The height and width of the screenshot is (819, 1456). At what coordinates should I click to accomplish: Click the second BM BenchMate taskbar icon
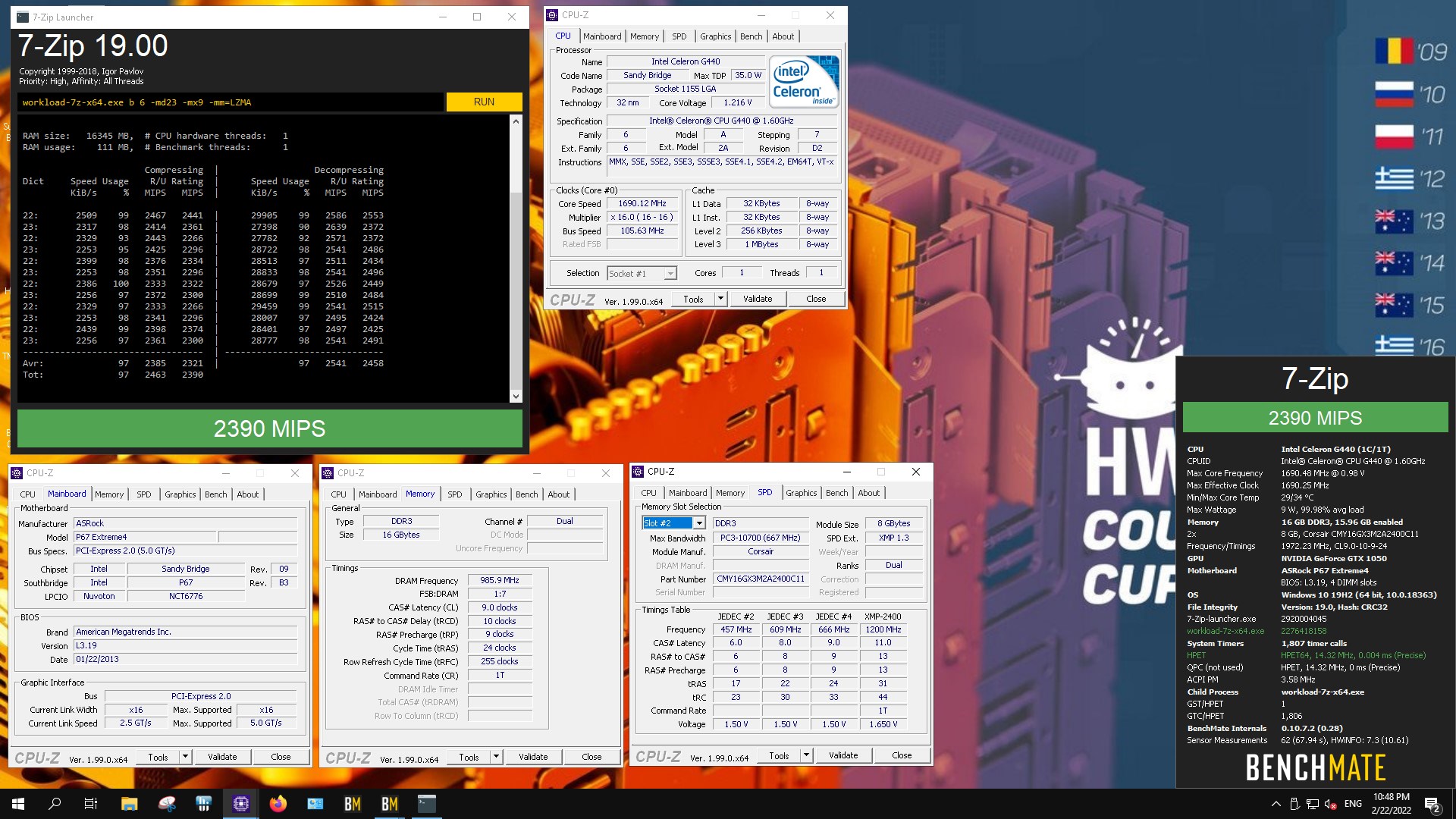(390, 804)
